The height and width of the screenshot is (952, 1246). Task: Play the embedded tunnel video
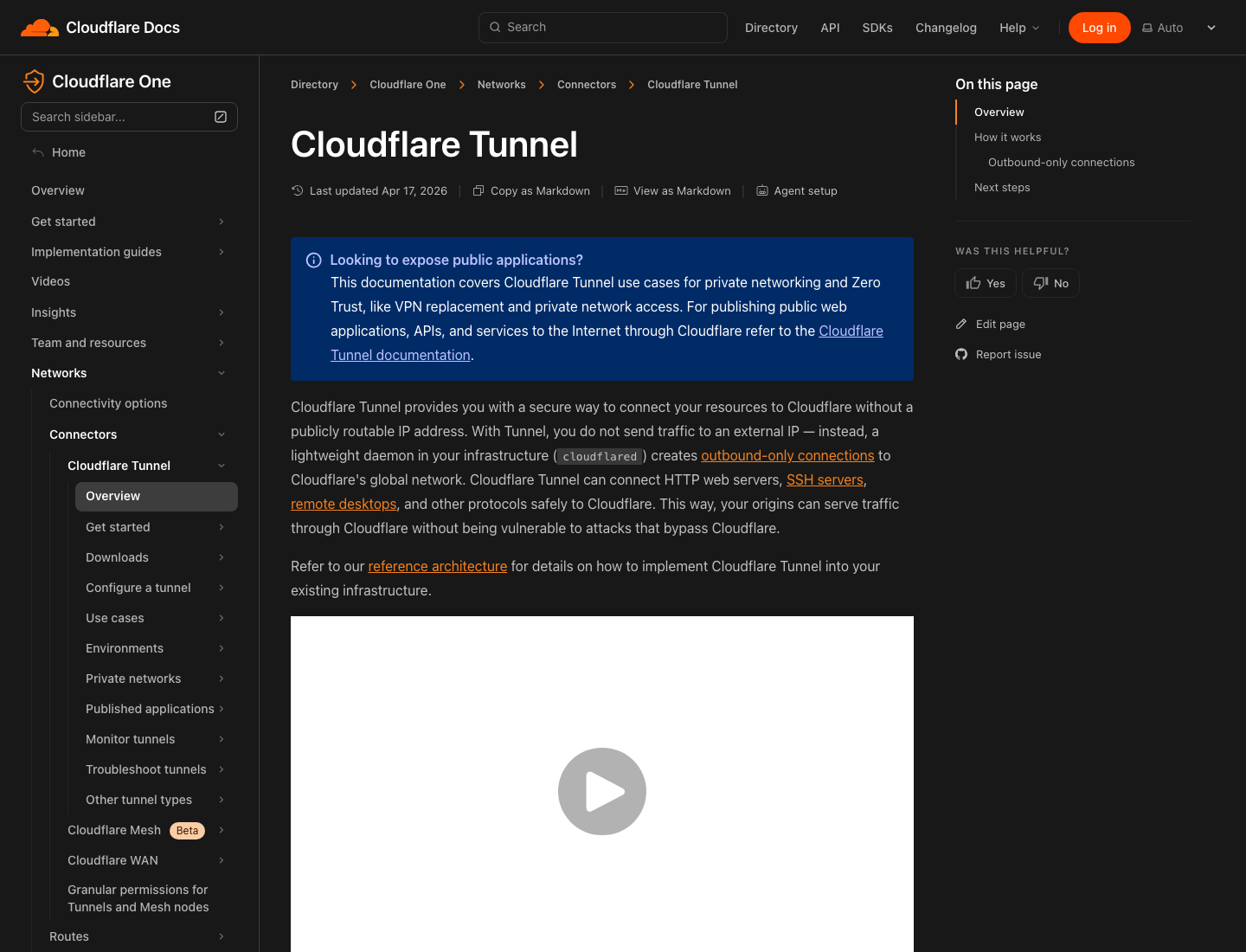(x=602, y=791)
